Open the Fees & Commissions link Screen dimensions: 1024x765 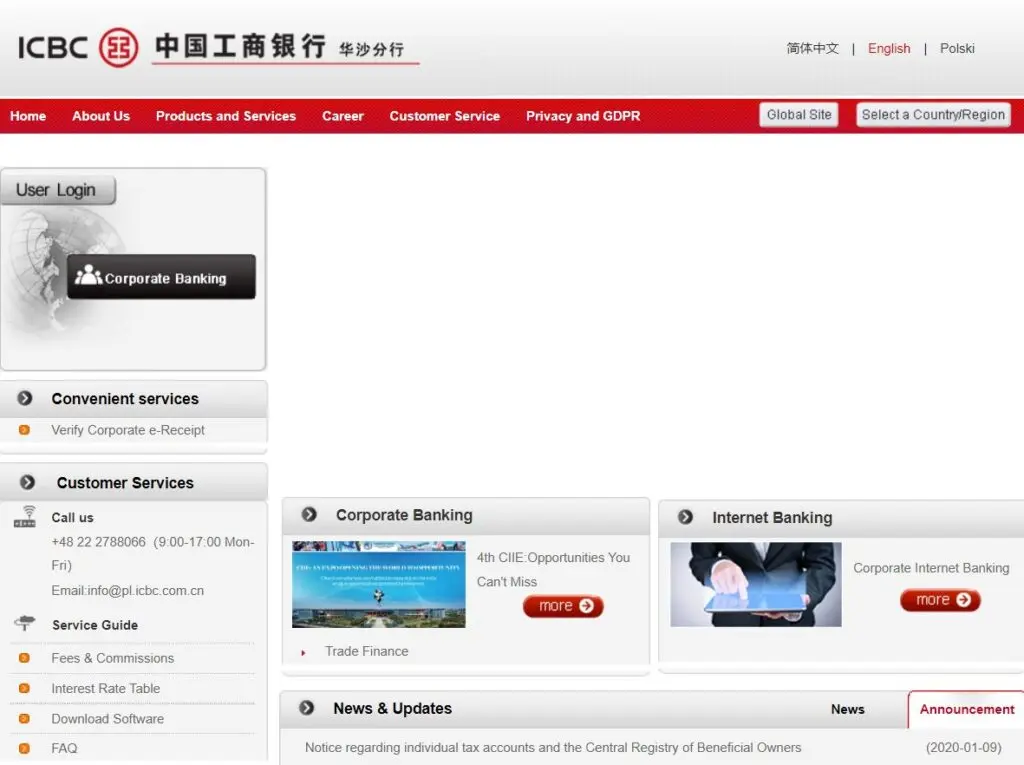[112, 658]
